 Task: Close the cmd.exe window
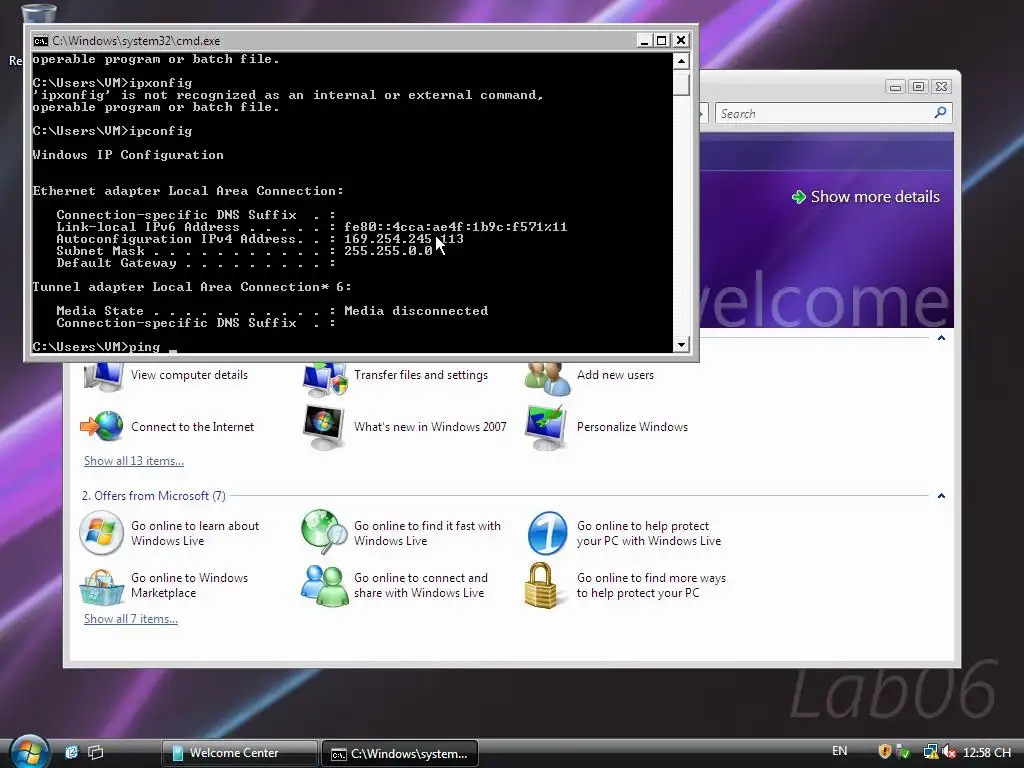click(680, 40)
